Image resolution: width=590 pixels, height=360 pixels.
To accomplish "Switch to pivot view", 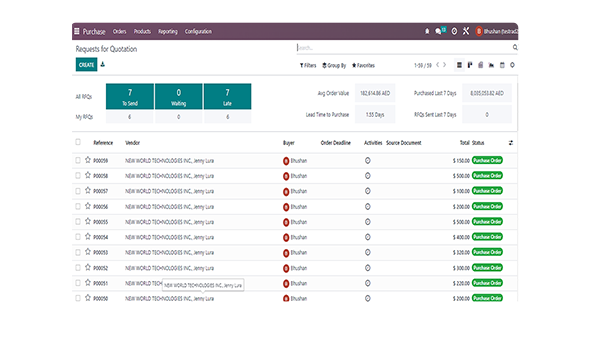I will 481,65.
